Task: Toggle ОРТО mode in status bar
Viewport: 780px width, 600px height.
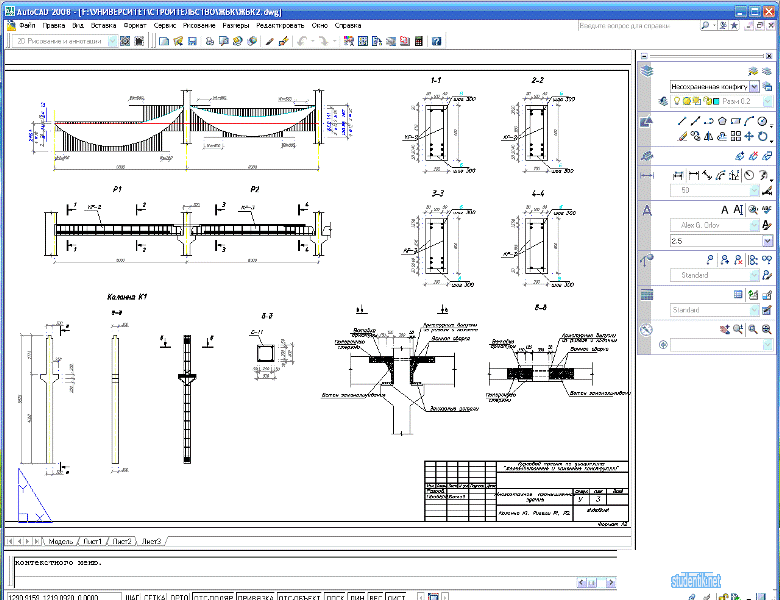Action: (x=180, y=597)
